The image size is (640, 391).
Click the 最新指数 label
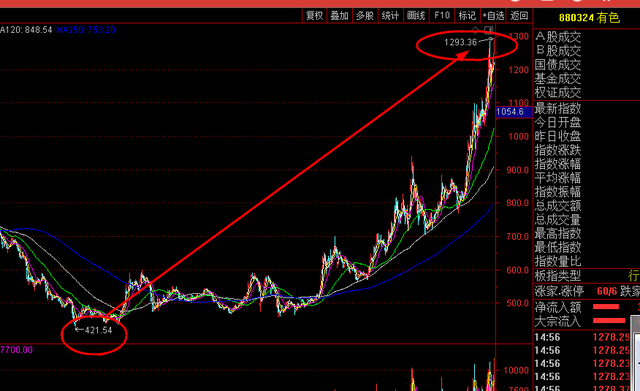558,109
